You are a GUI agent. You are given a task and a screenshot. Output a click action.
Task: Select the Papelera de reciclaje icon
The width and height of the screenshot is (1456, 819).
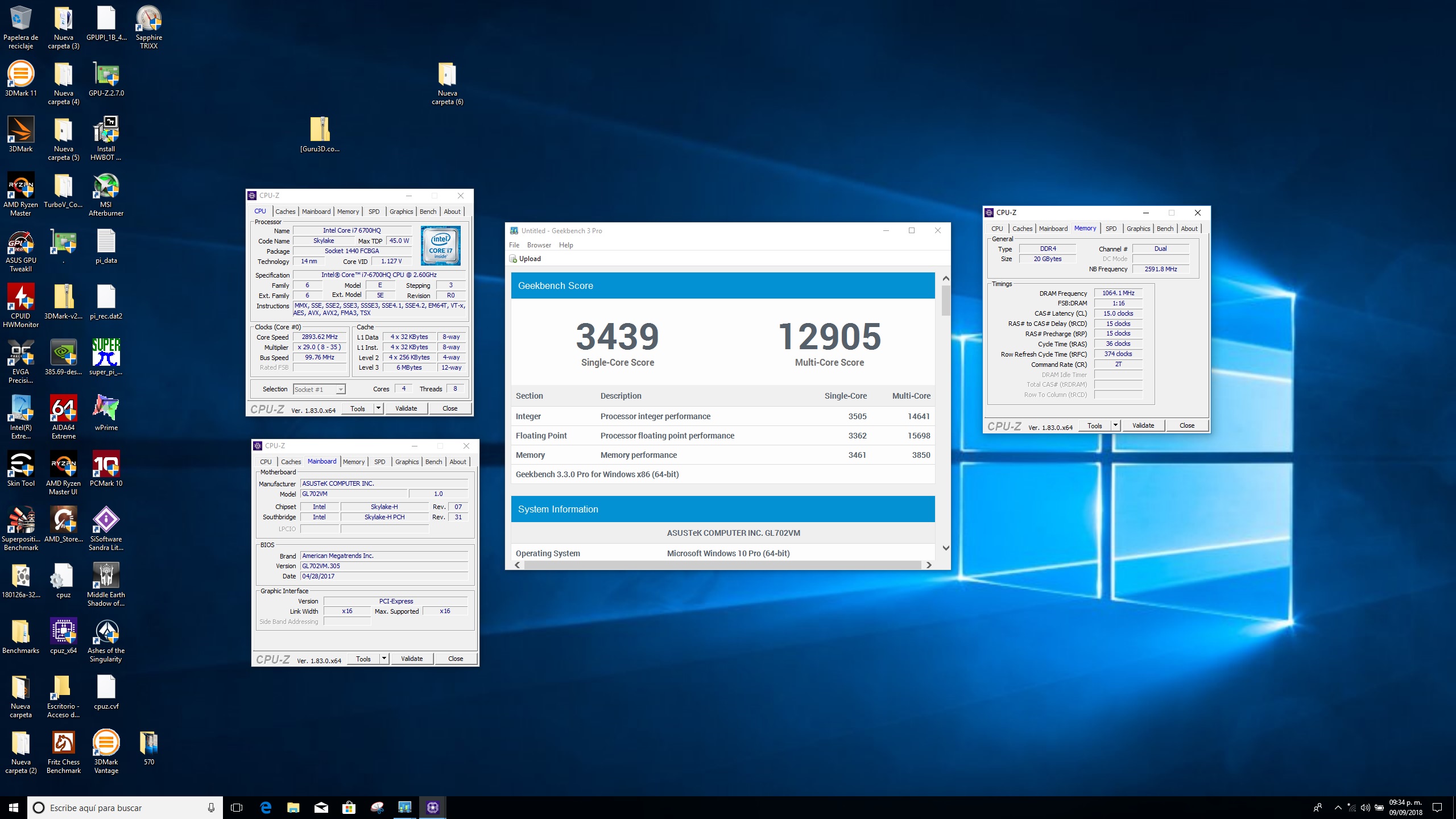click(x=20, y=27)
